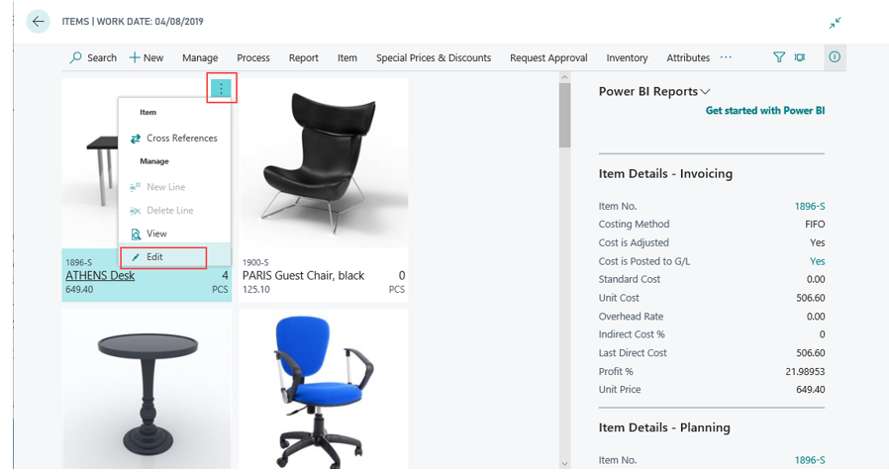Click the 125.10 price on PARIS chair
Image resolution: width=889 pixels, height=476 pixels.
point(256,290)
